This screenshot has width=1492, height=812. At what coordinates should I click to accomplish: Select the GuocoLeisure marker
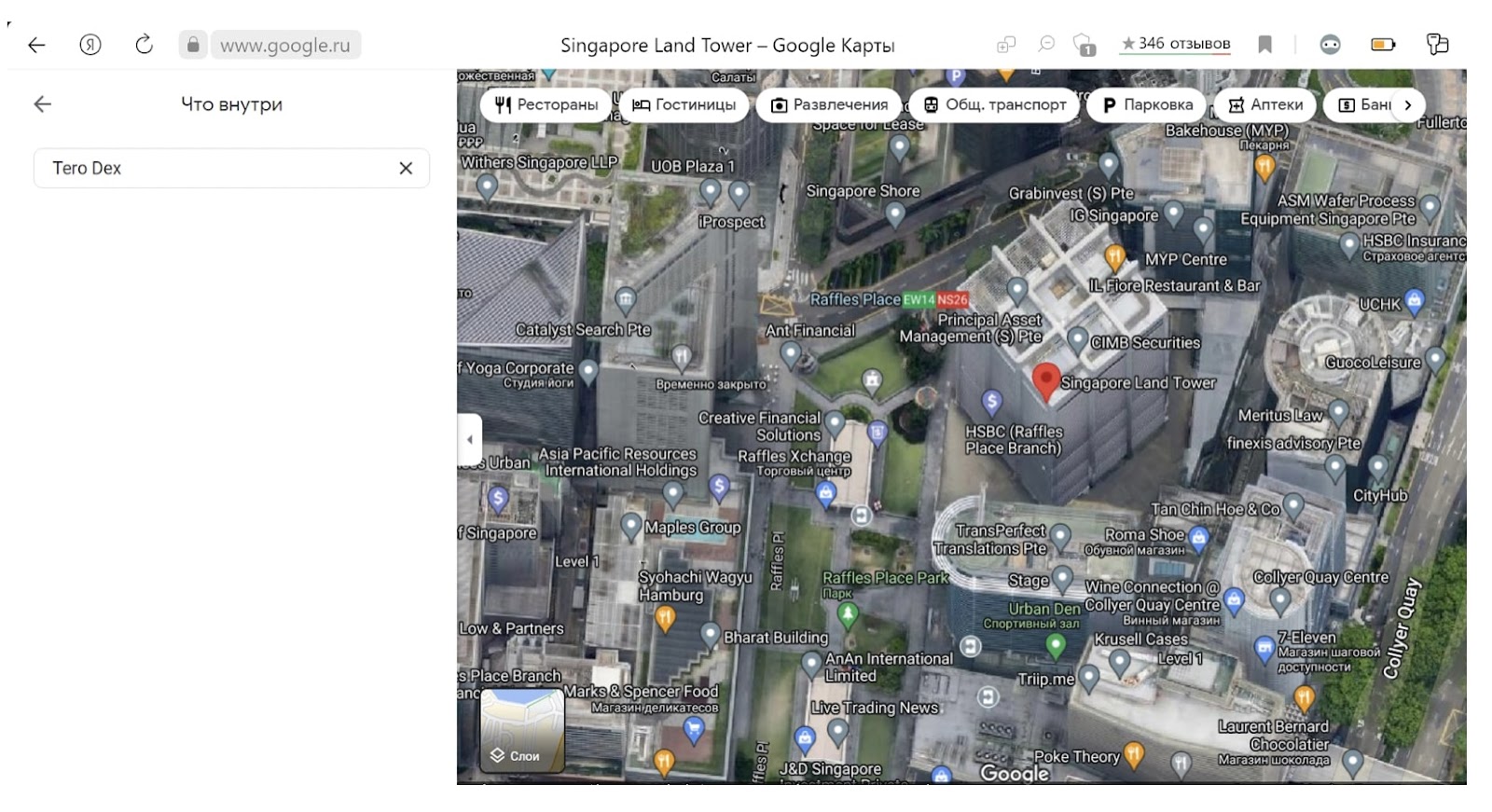1435,359
